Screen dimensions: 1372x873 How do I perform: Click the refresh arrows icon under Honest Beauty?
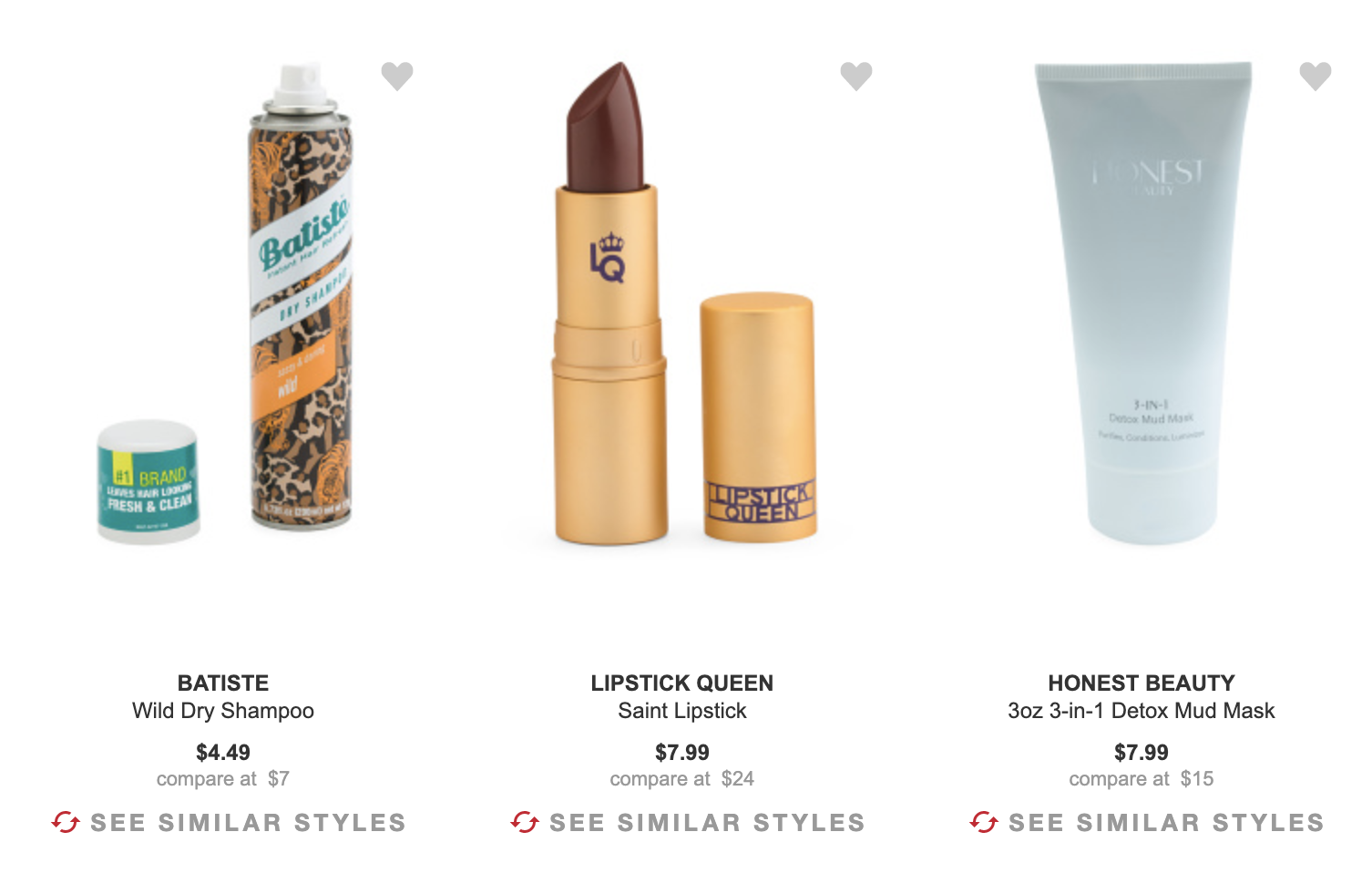click(x=984, y=822)
